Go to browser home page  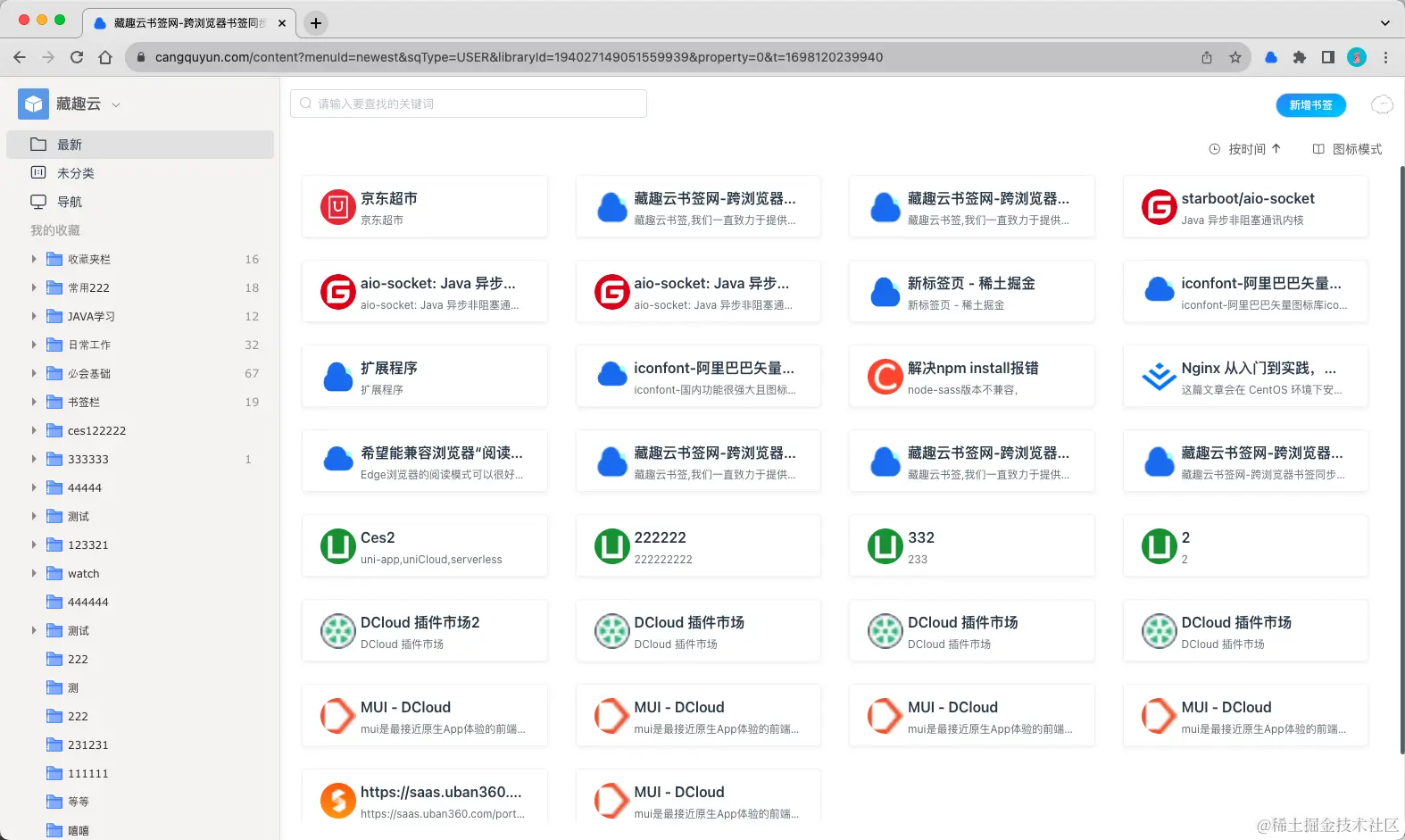[x=105, y=57]
